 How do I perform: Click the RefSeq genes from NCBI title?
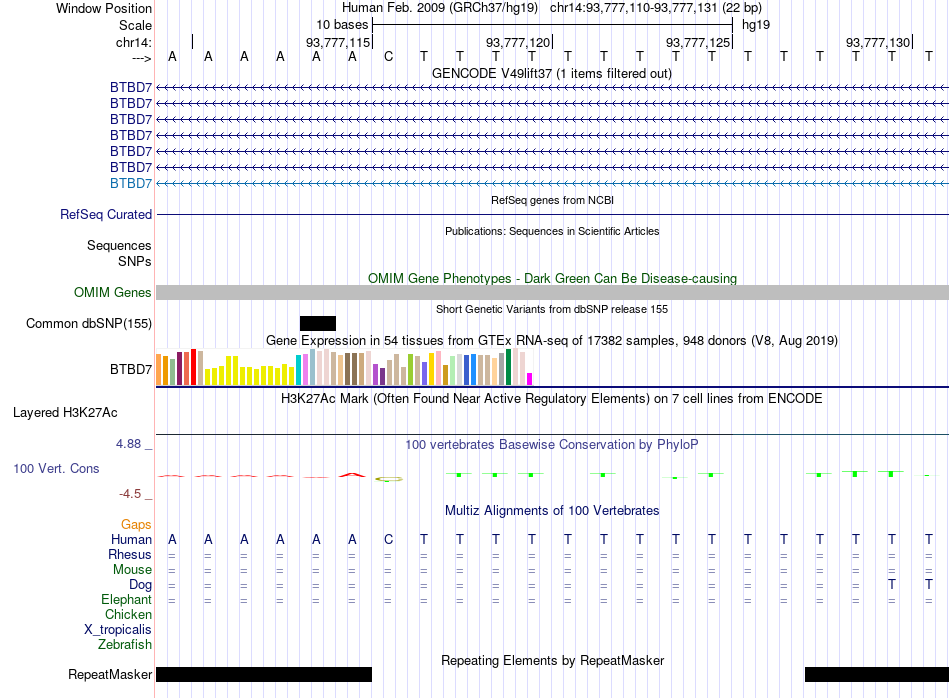point(552,200)
